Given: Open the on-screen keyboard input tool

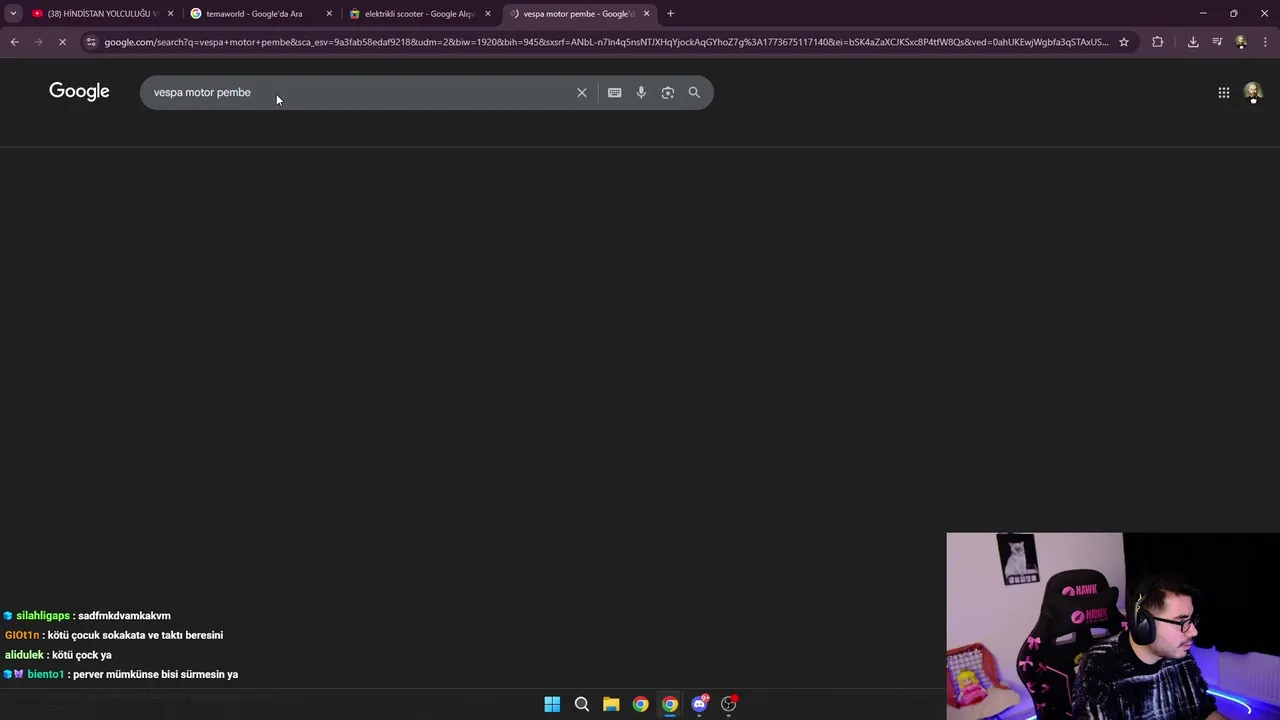Looking at the screenshot, I should point(614,92).
